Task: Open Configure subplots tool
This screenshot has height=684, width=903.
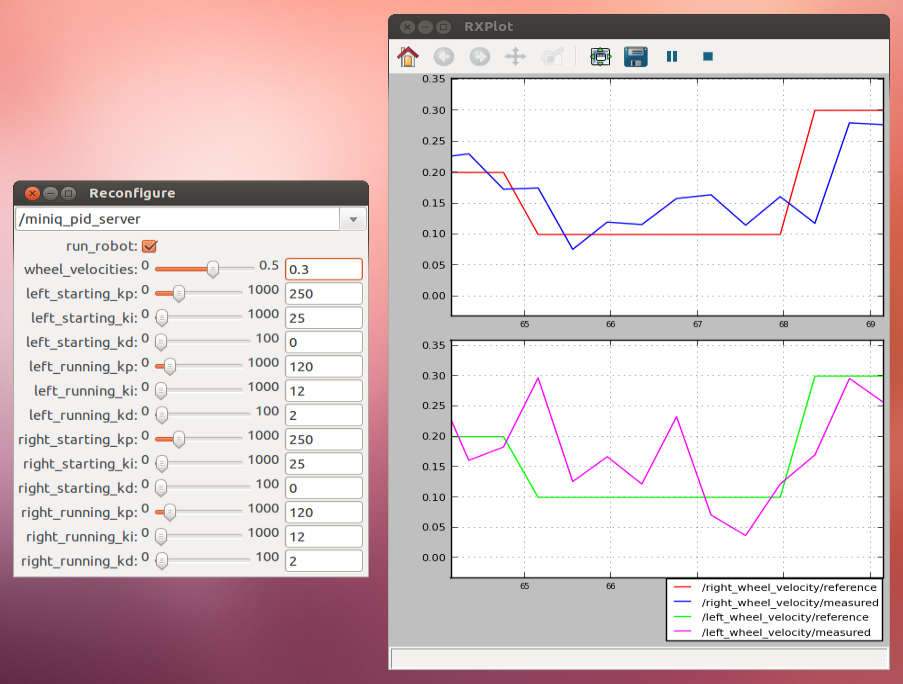Action: point(600,57)
